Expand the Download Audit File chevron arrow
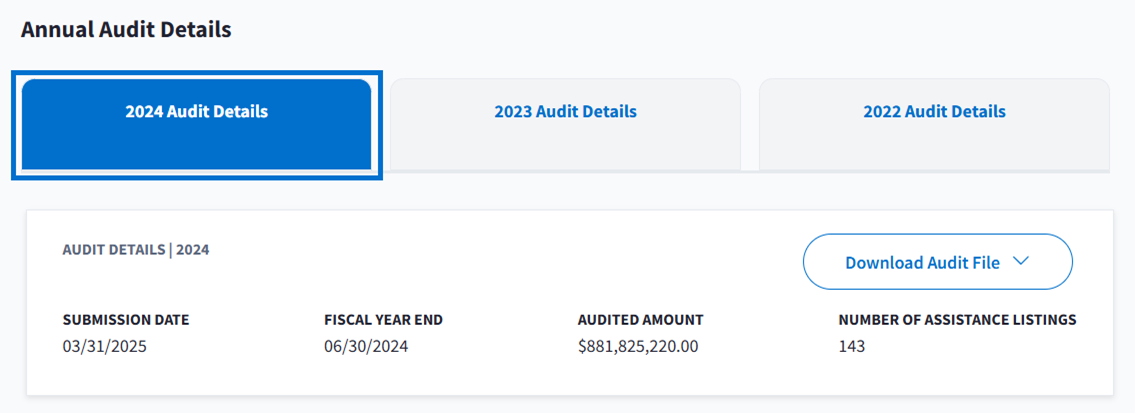 1021,262
